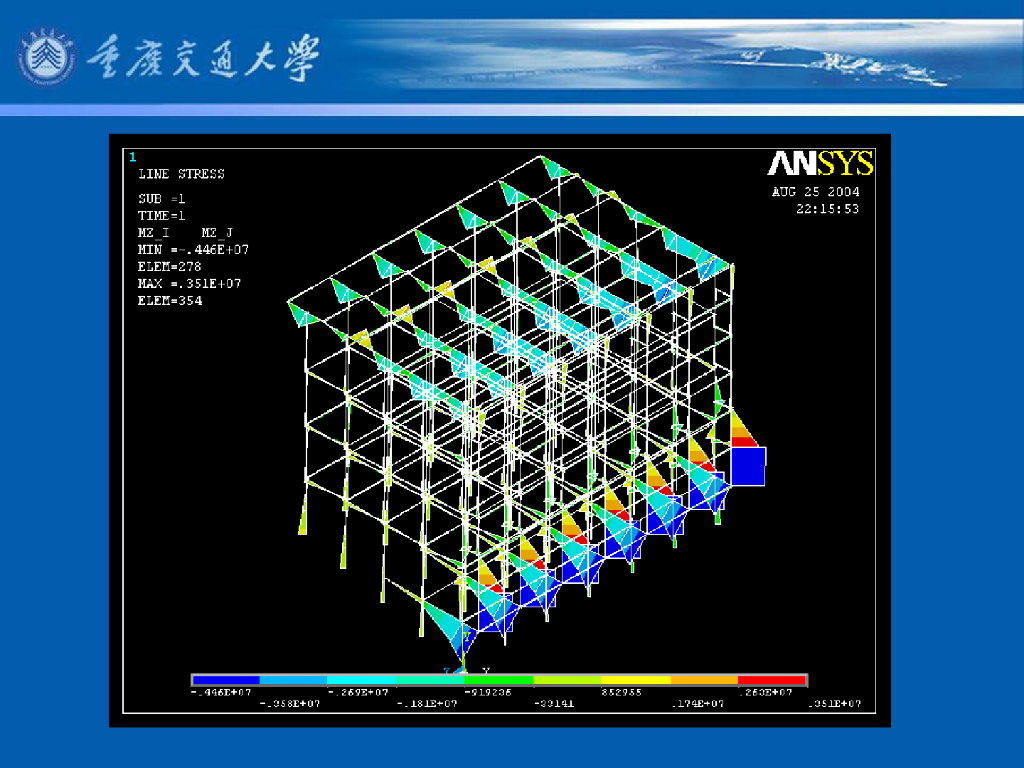Click the window number indicator '1'
The width and height of the screenshot is (1024, 768).
point(131,155)
